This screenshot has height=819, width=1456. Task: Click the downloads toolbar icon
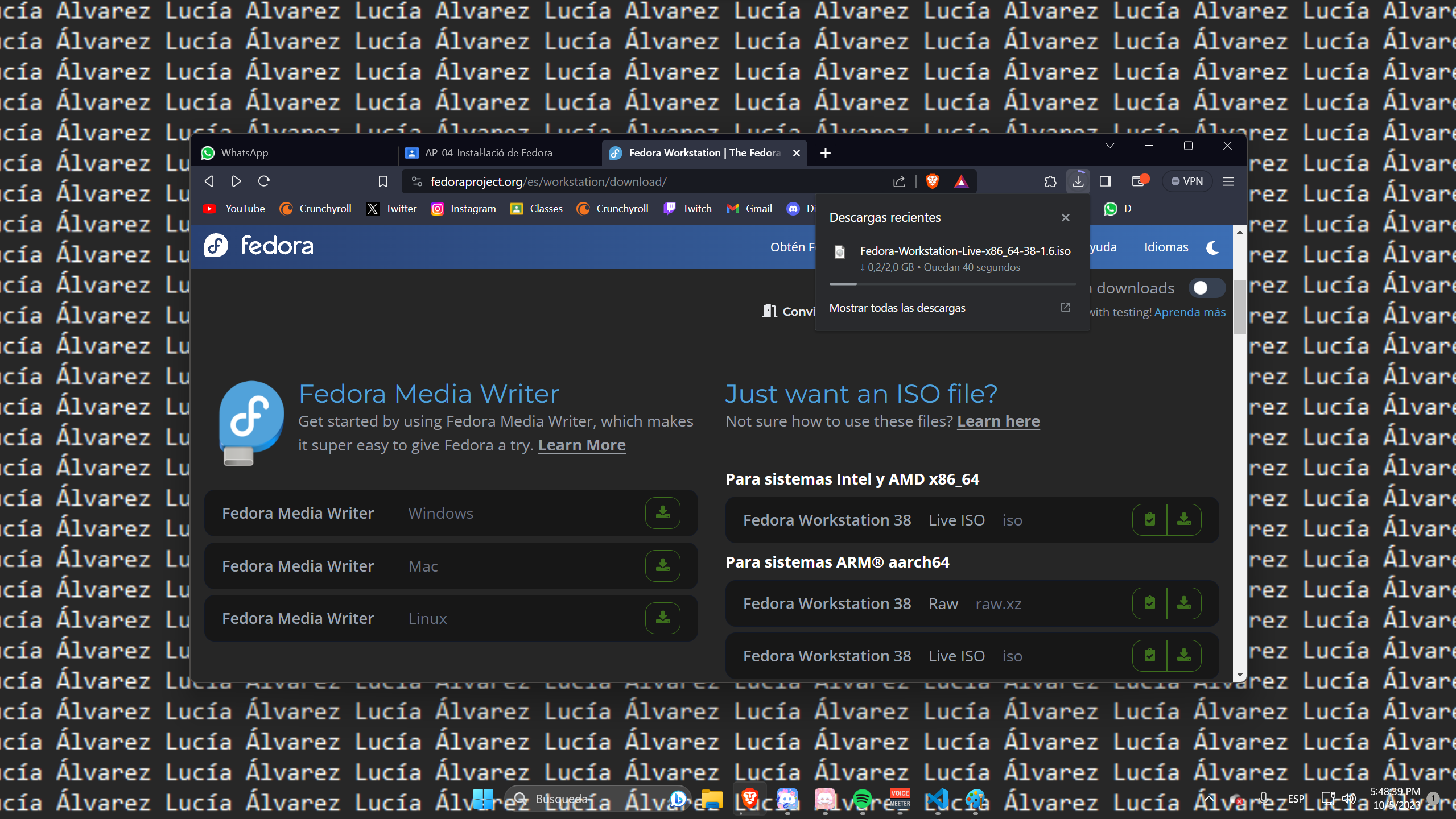(x=1078, y=181)
